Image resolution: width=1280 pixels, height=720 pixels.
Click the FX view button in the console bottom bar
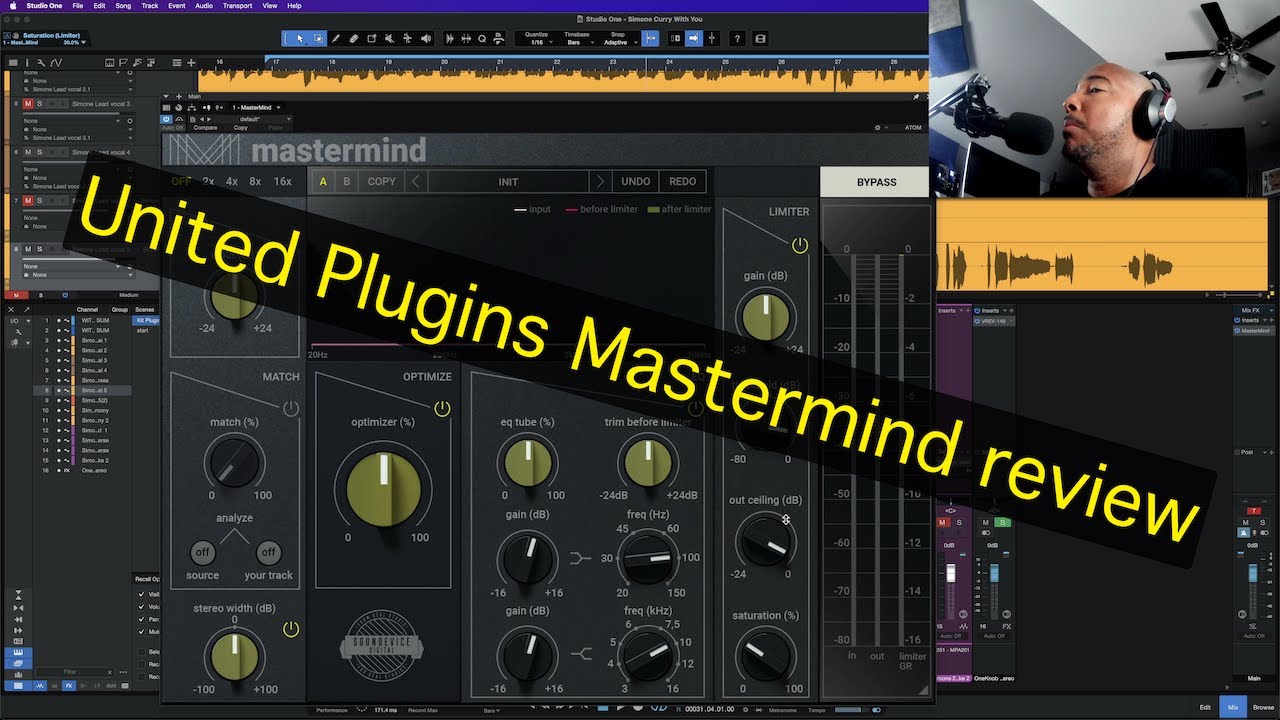tap(69, 686)
